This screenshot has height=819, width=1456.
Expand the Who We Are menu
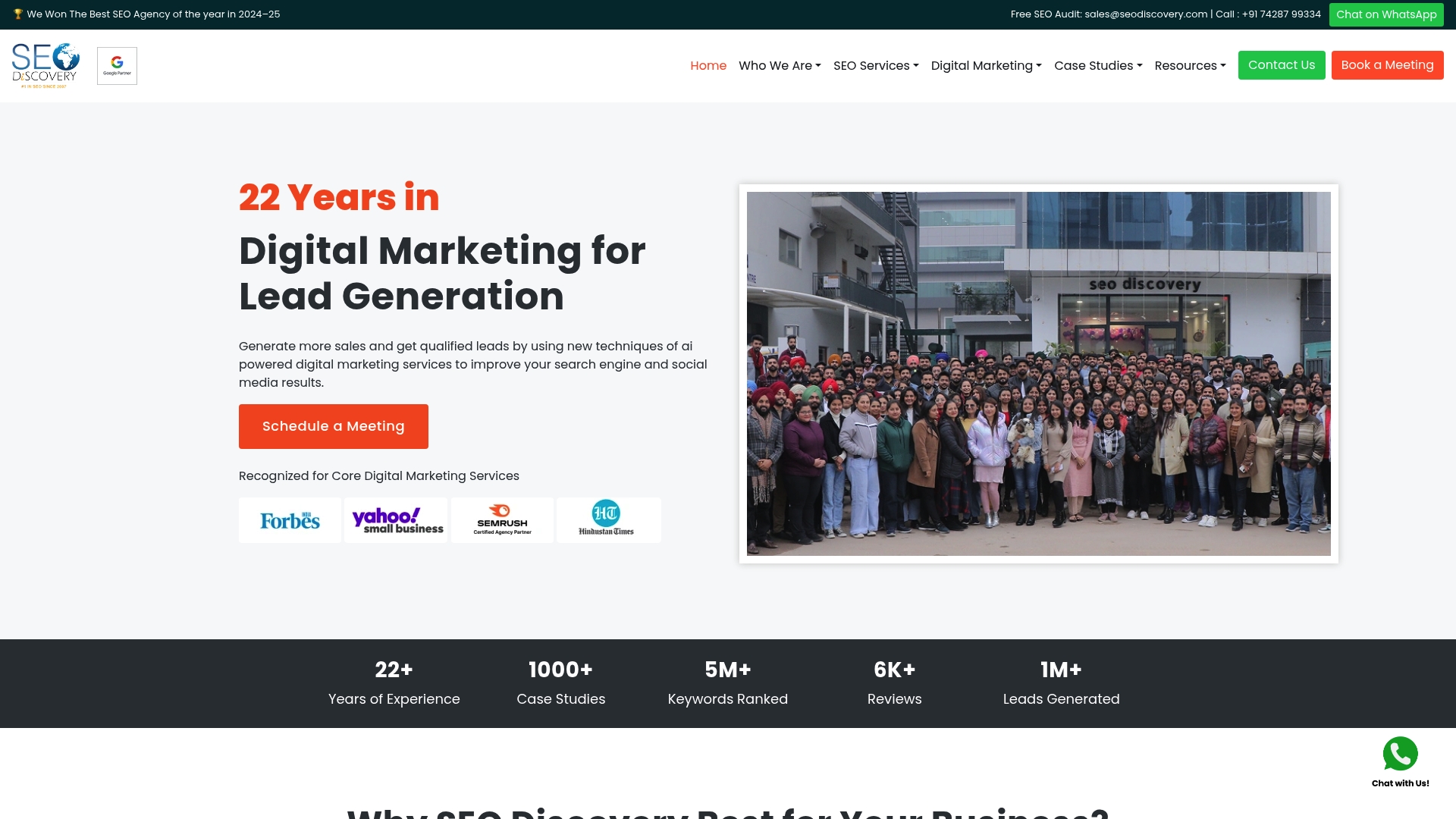[780, 66]
